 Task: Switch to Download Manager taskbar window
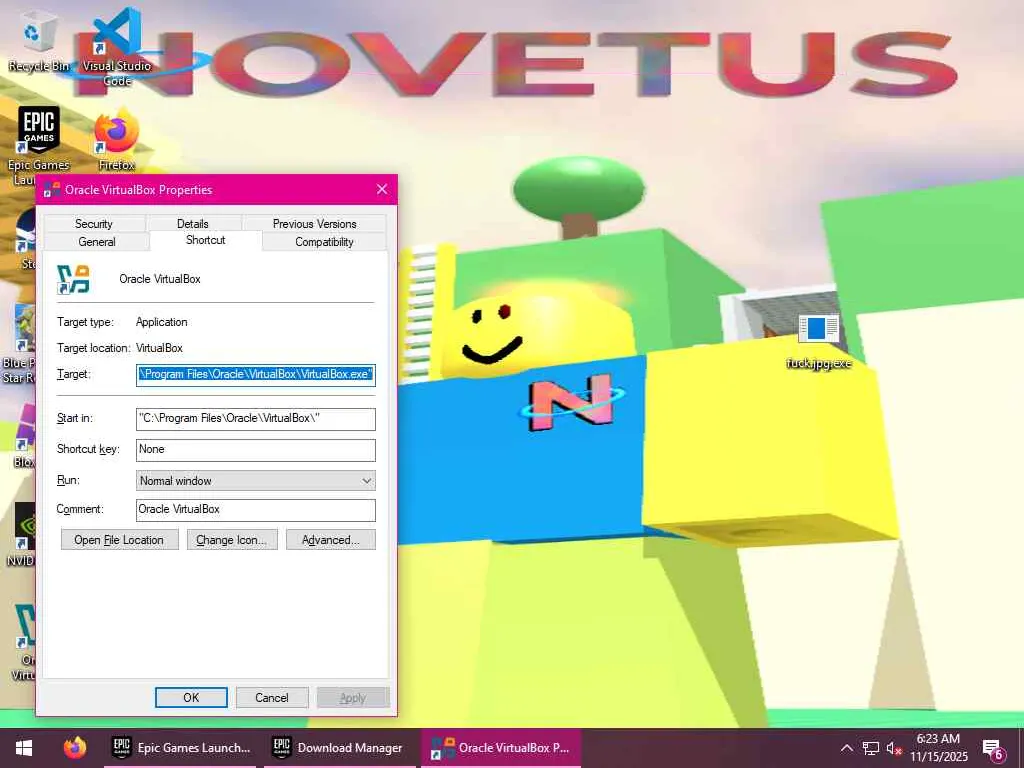(340, 748)
